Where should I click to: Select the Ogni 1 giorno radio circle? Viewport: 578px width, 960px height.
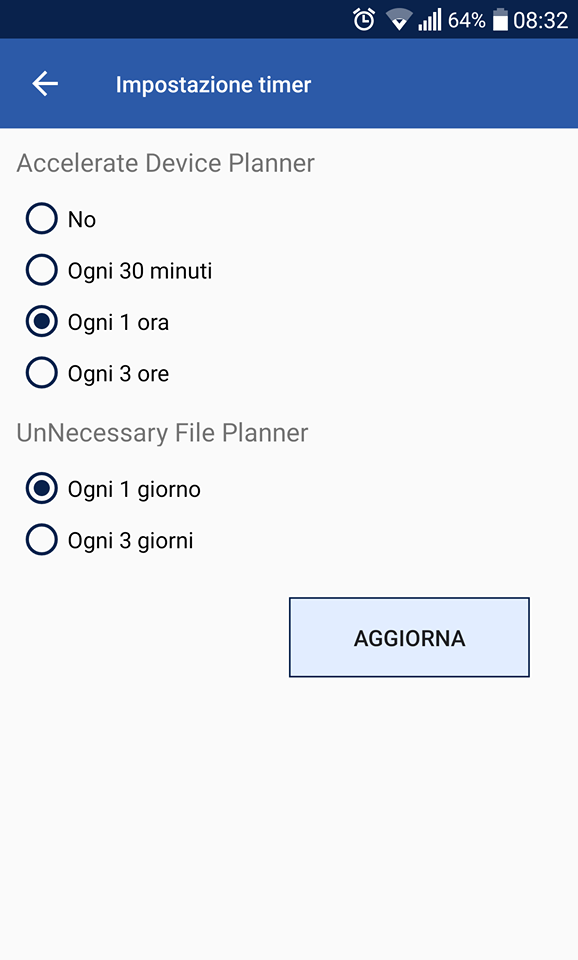[42, 489]
